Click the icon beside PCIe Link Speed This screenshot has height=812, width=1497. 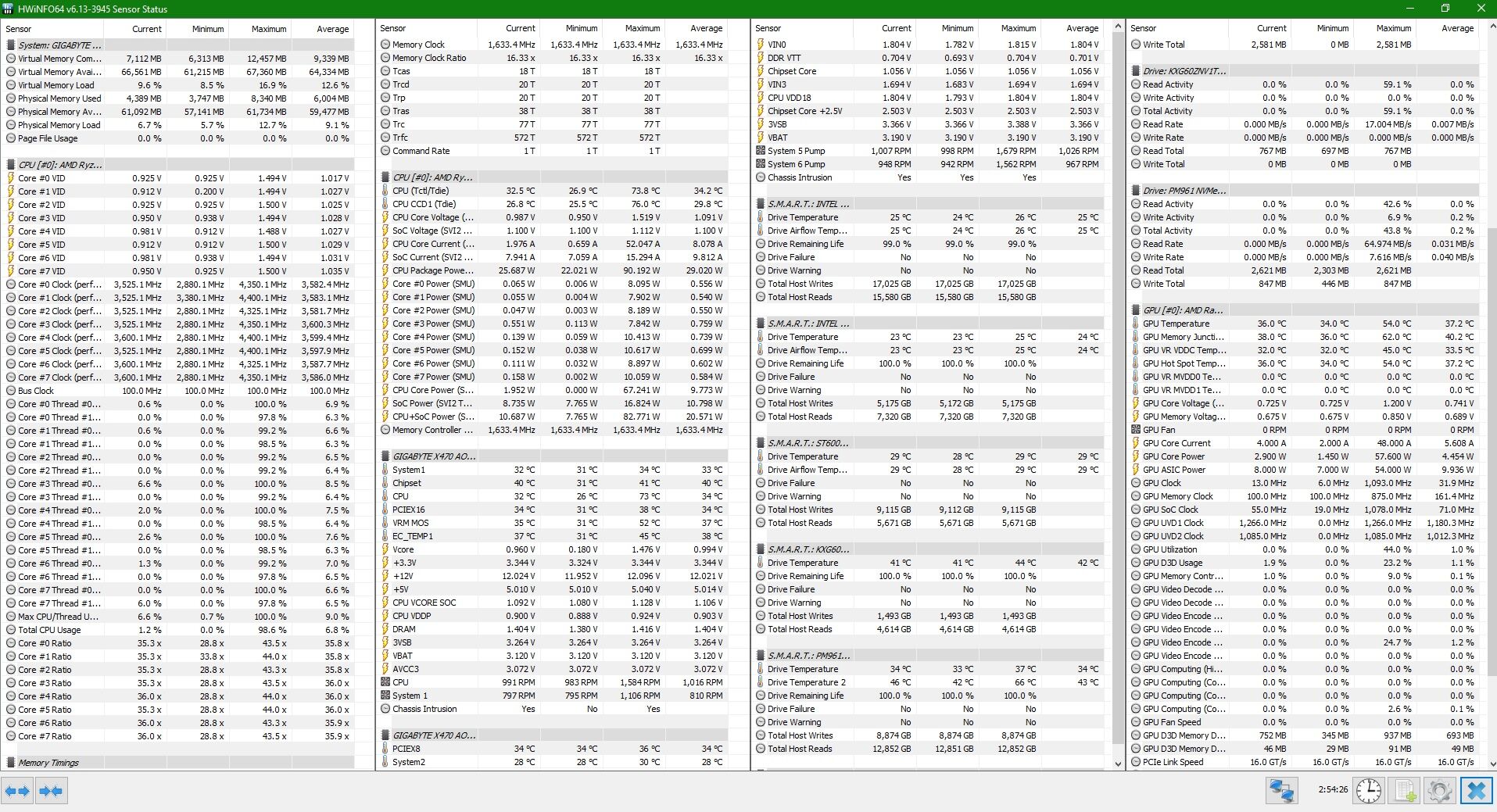[1136, 762]
